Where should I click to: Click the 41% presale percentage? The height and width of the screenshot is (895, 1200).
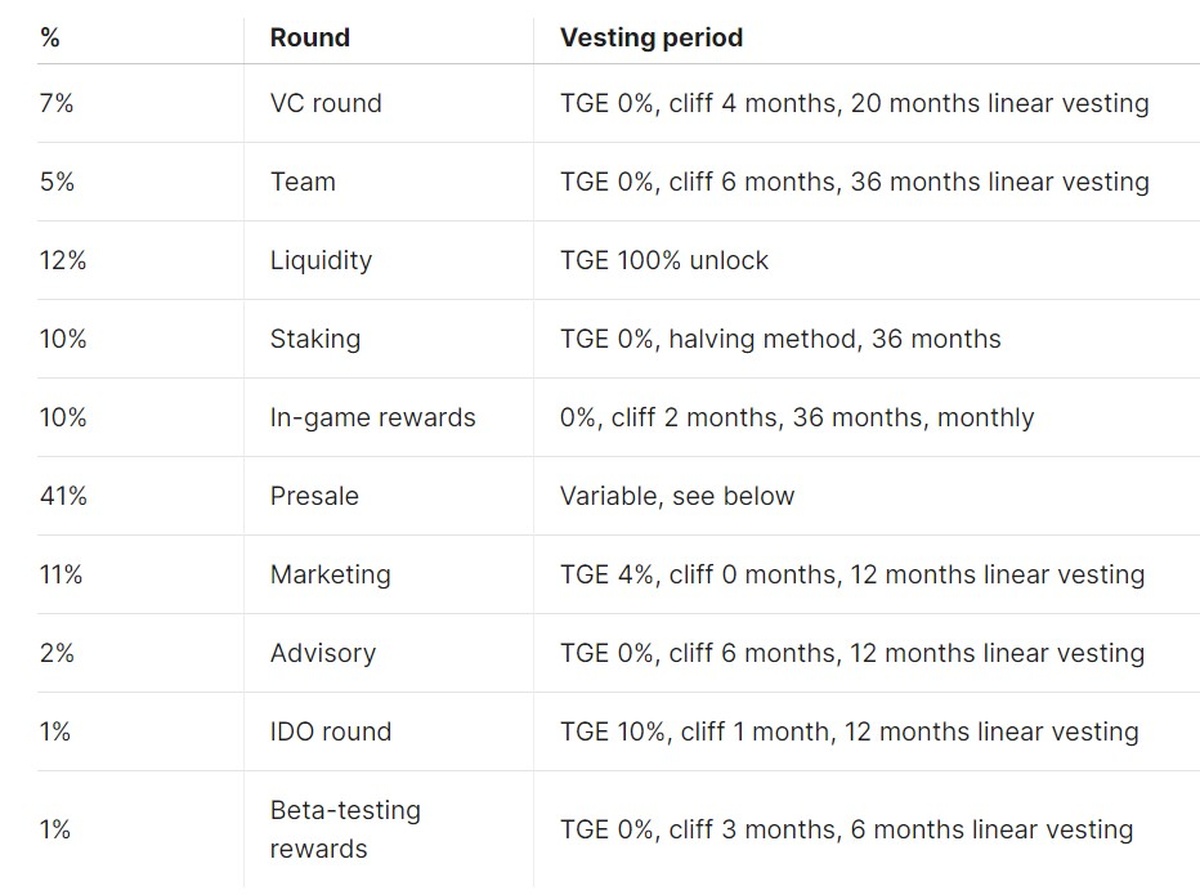pyautogui.click(x=63, y=496)
